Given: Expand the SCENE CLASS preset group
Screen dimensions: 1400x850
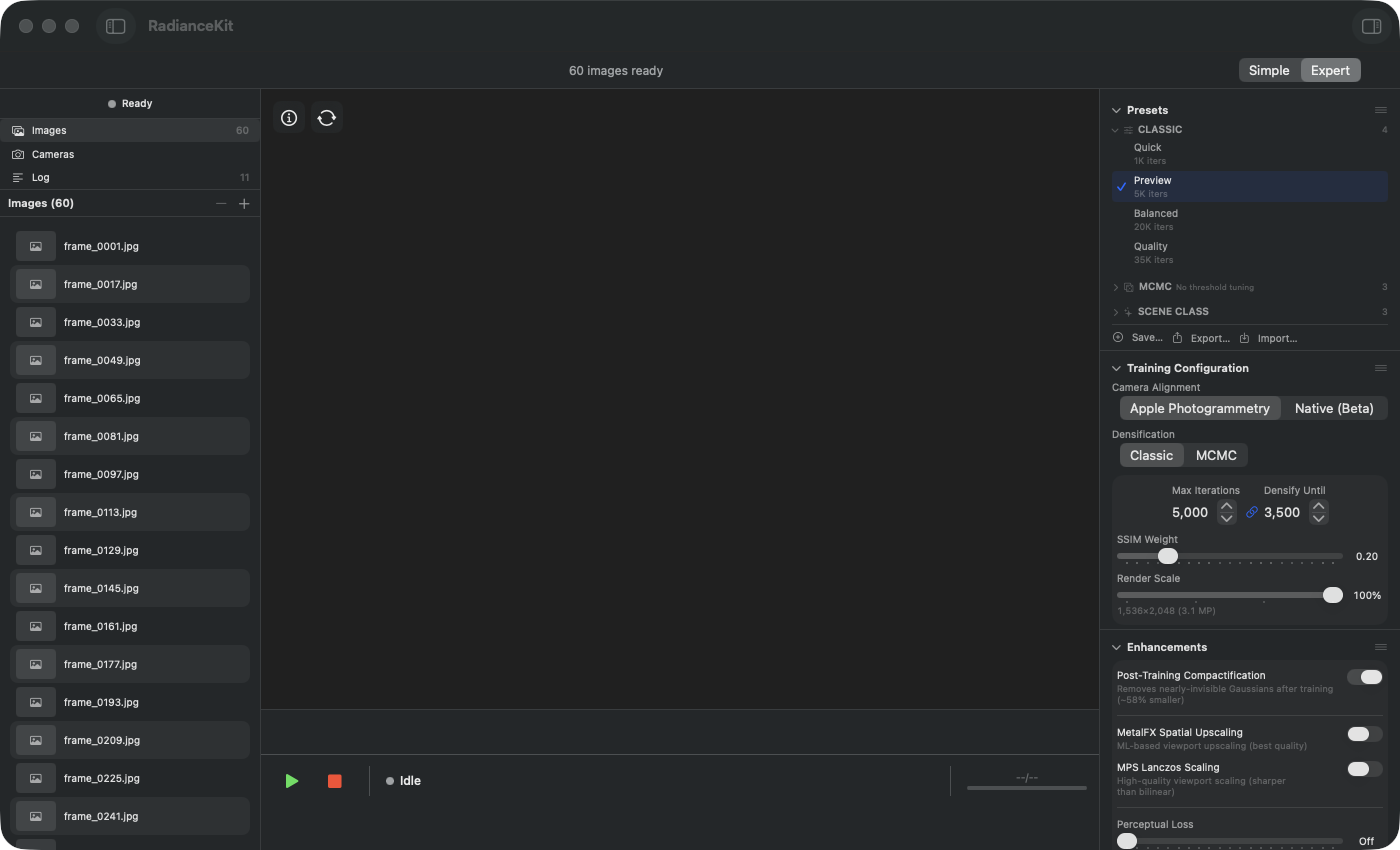Looking at the screenshot, I should click(x=1116, y=312).
